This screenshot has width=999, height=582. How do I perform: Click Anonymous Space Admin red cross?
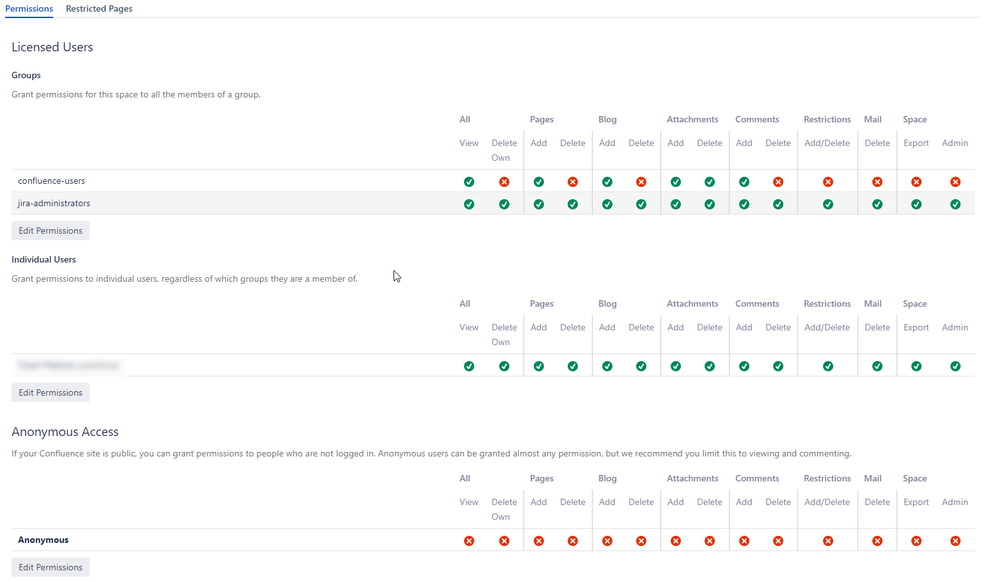[955, 541]
